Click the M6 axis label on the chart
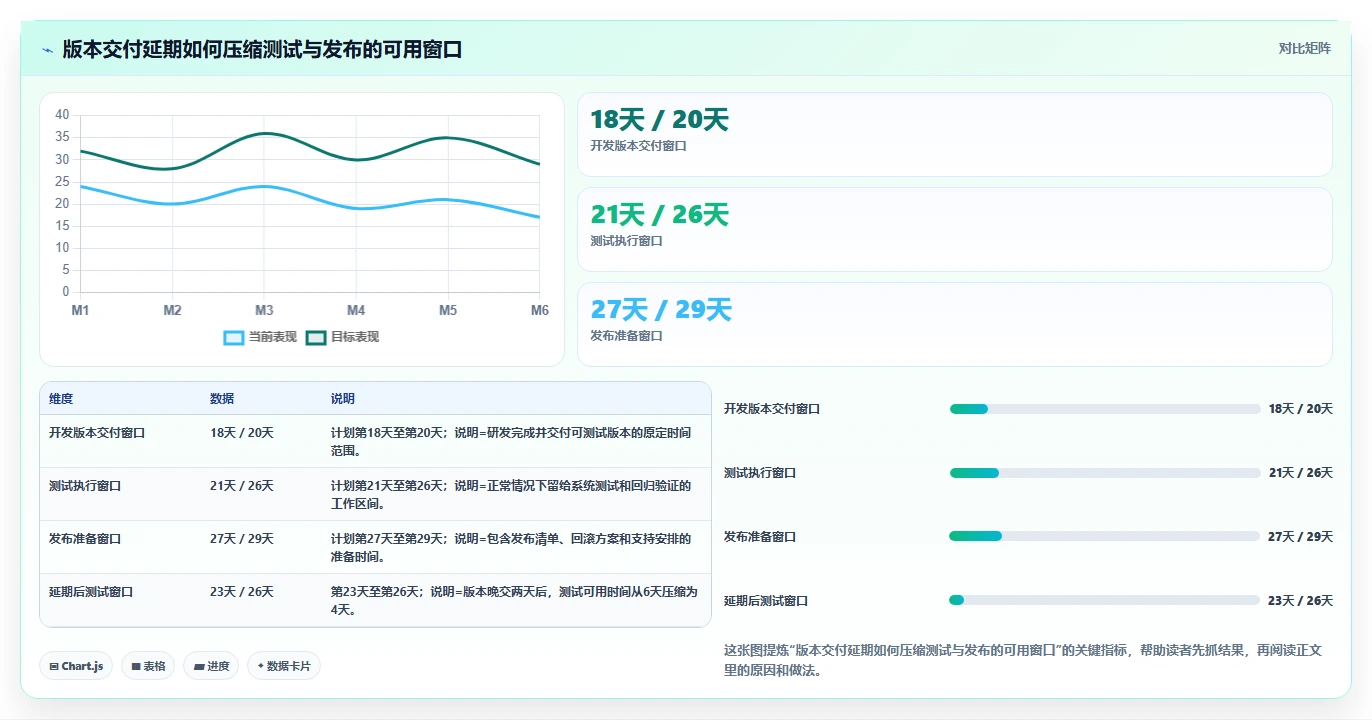Screen dimensions: 1372x720 [x=540, y=311]
